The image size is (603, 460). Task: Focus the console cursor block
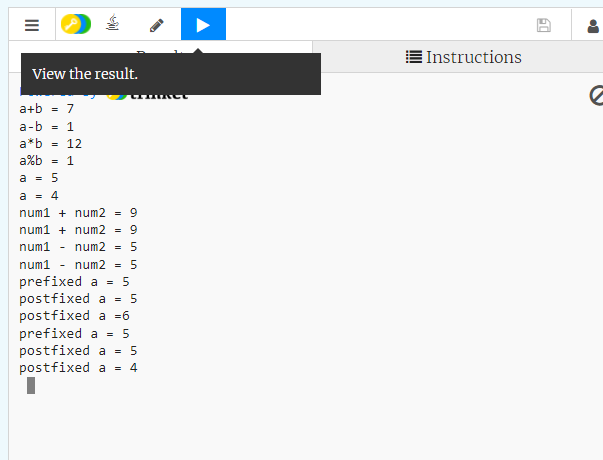pyautogui.click(x=31, y=385)
